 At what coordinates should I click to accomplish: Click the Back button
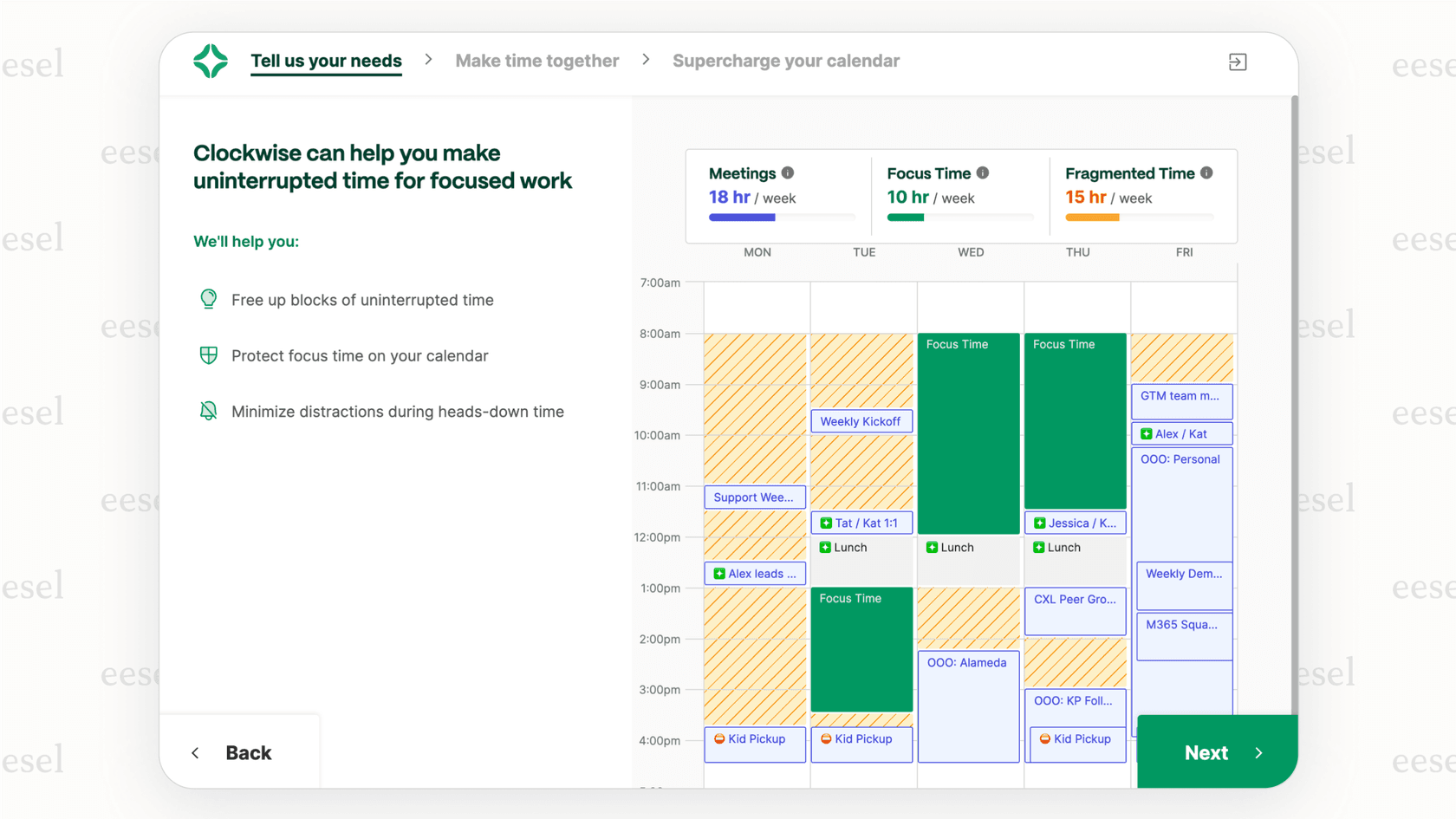(x=248, y=752)
